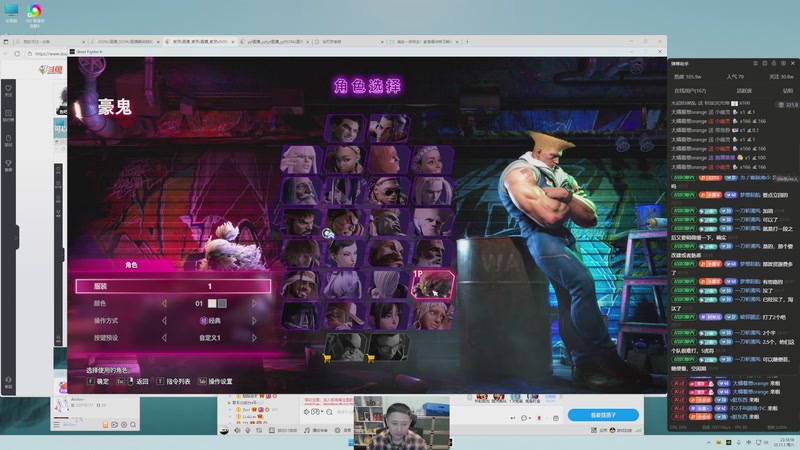Switch to the second browser tab (DOTA2)

pos(125,42)
